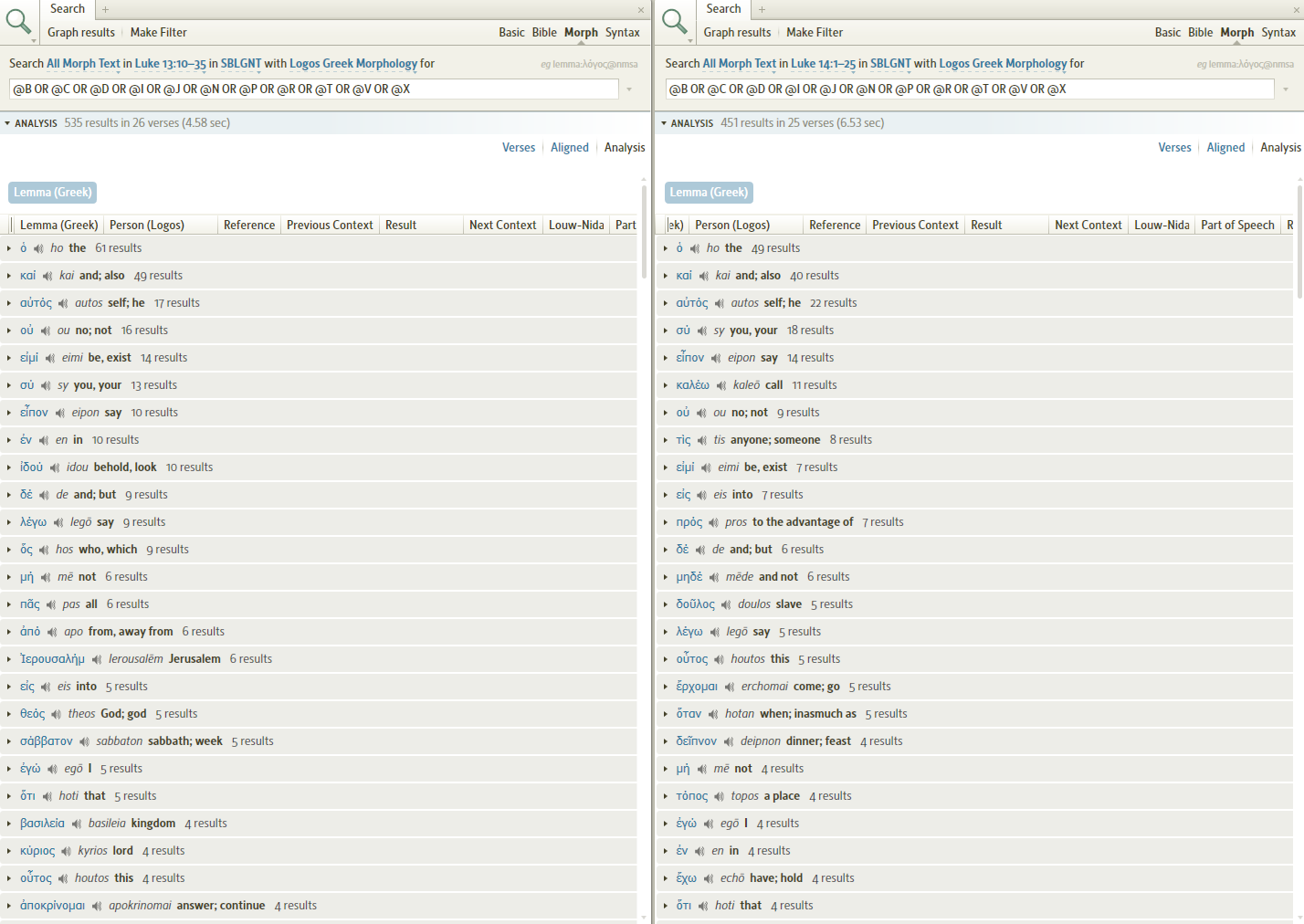The image size is (1304, 924).
Task: Close the left Search panel
Action: click(x=641, y=10)
